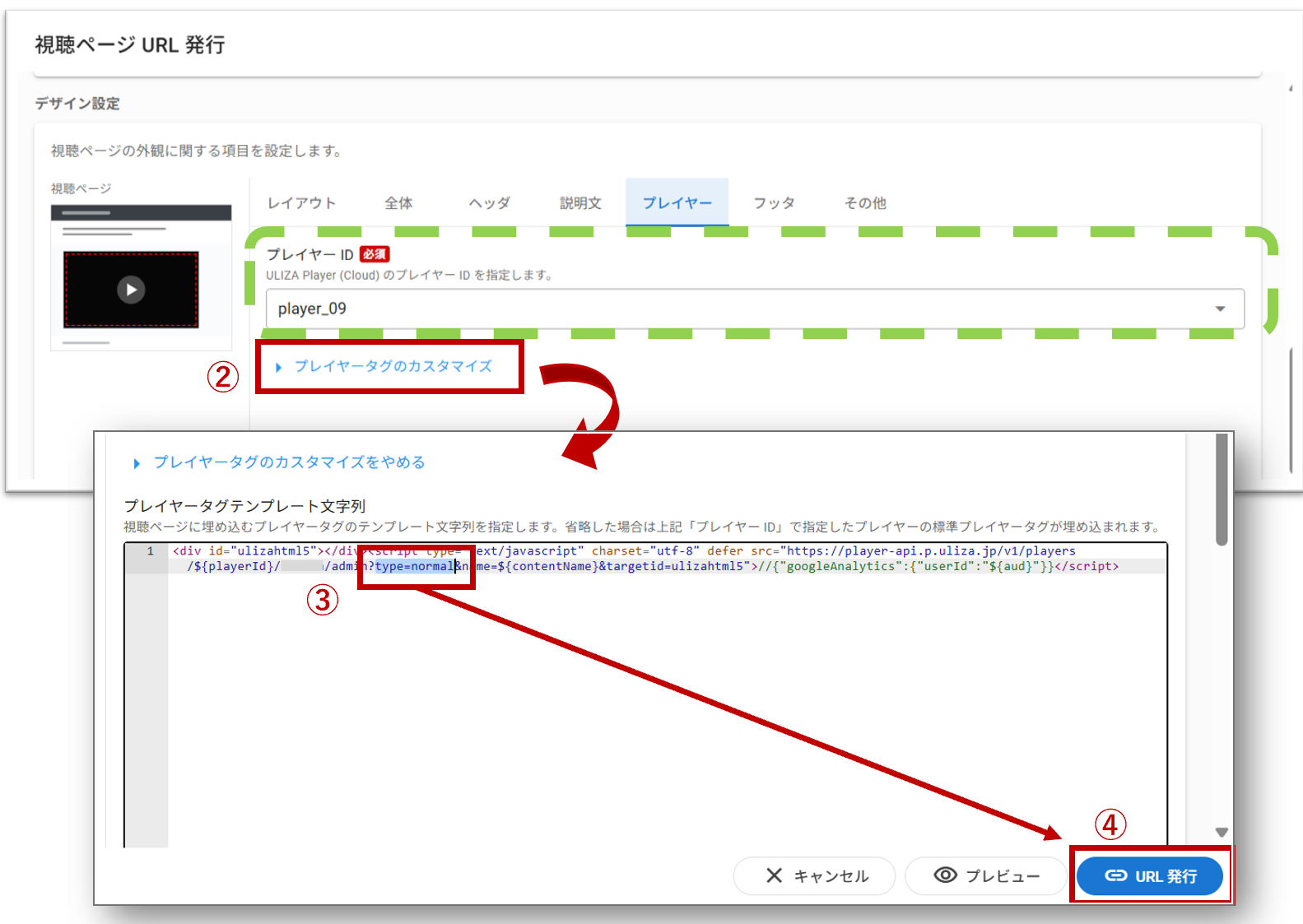This screenshot has width=1303, height=924.
Task: Open the ヘッダ tab
Action: pyautogui.click(x=489, y=203)
